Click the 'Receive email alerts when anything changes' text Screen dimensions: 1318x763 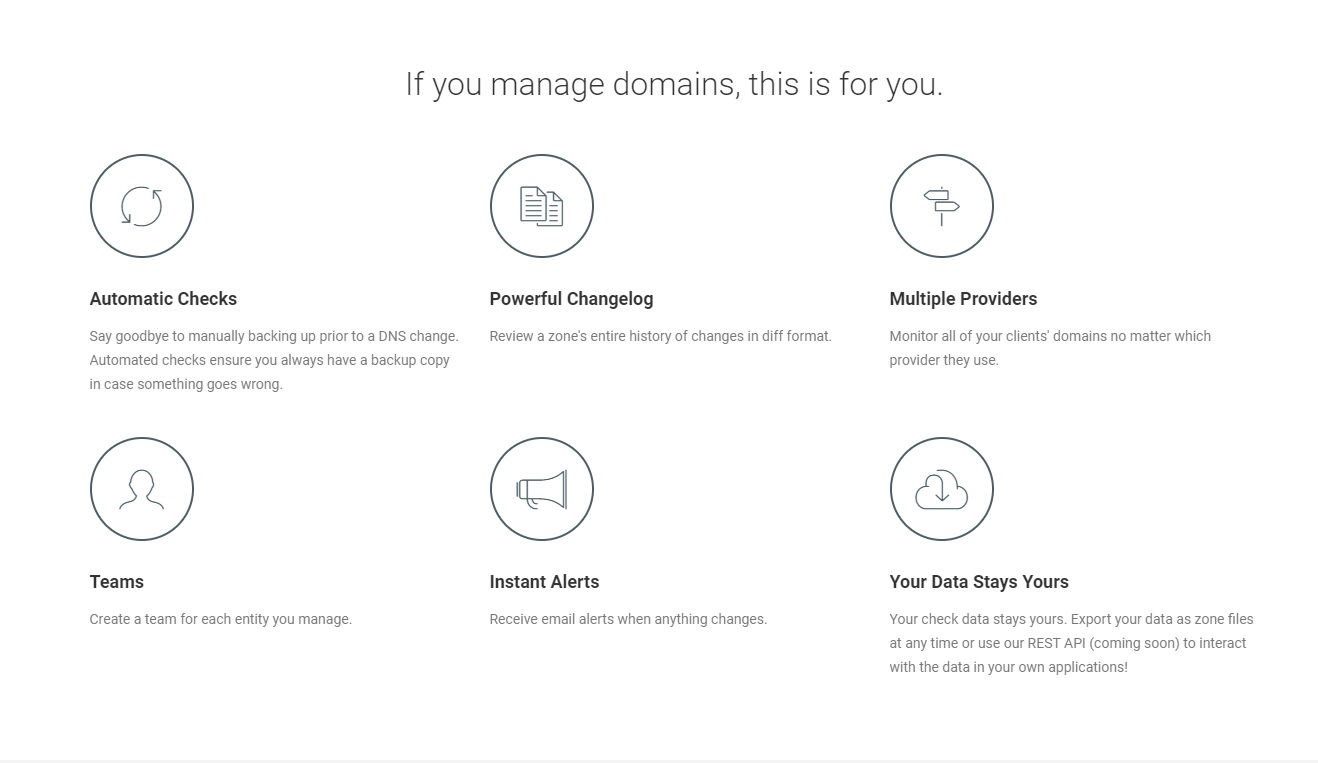[628, 619]
